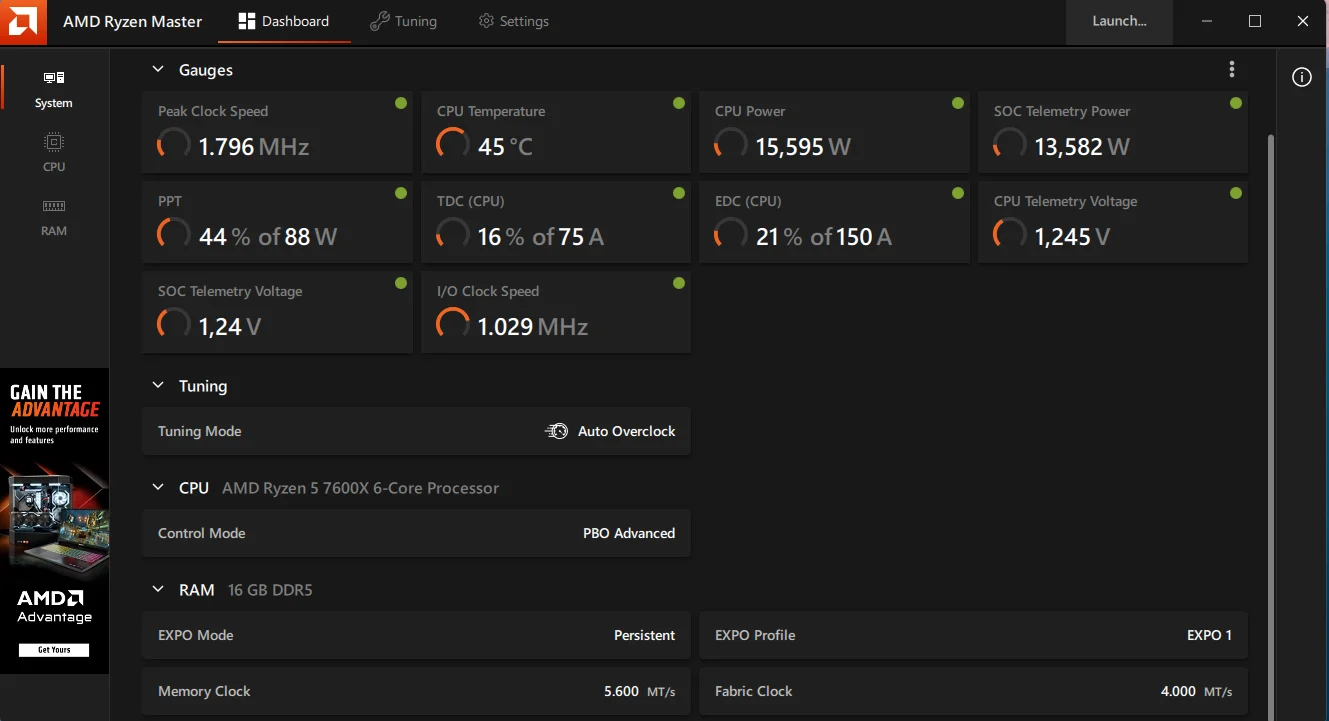Click the PPT gauge dial
1329x721 pixels.
(174, 235)
